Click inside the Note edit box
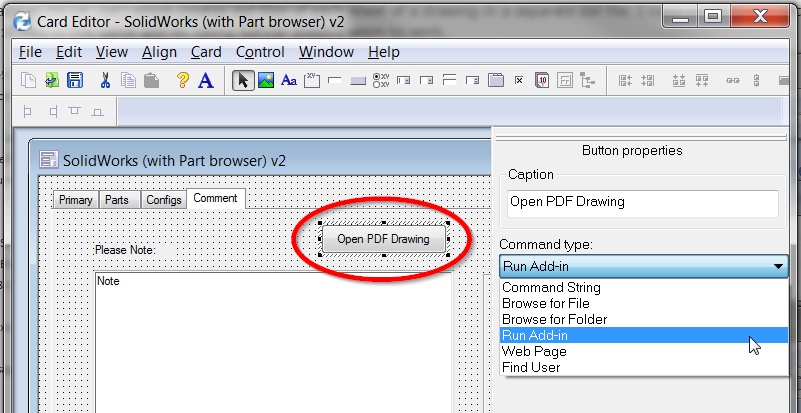801x413 pixels. point(273,342)
